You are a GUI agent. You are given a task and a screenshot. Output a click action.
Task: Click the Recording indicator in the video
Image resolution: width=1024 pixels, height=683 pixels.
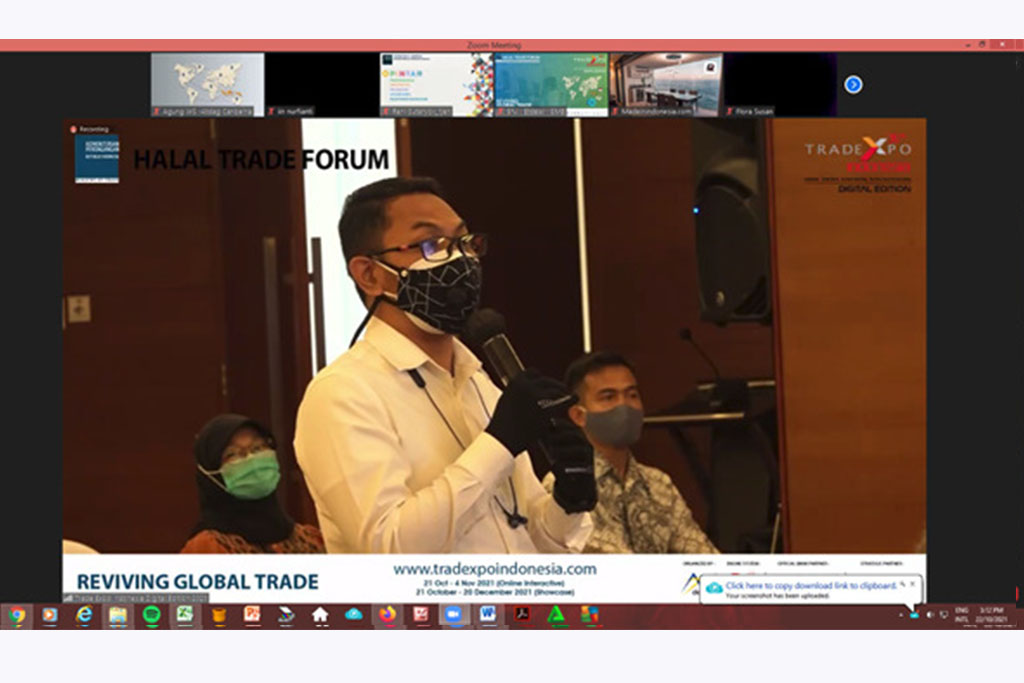[x=89, y=129]
